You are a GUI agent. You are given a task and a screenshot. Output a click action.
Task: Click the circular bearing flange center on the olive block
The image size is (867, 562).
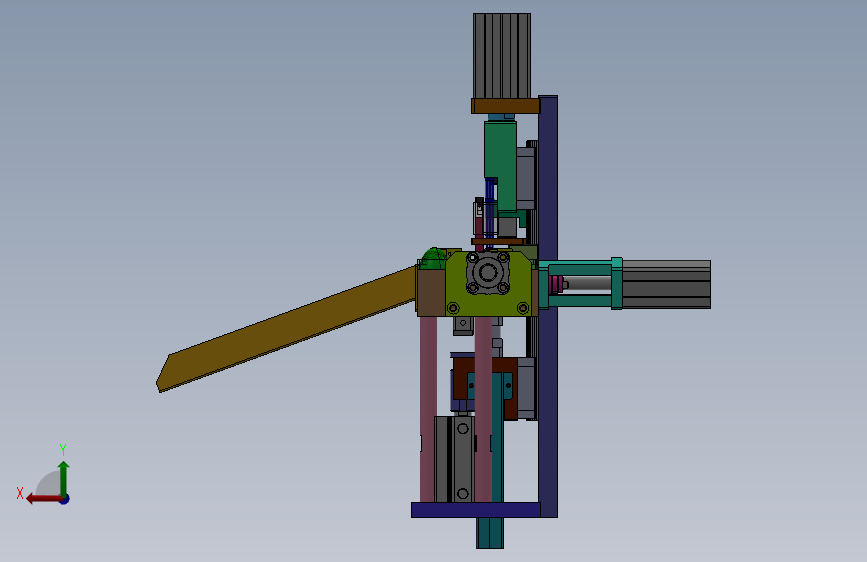pyautogui.click(x=487, y=272)
